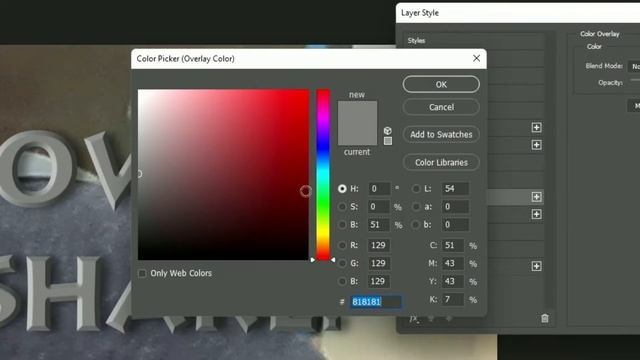Click the web-safe color small swatch
Viewport: 640px width, 360px height.
(x=388, y=141)
